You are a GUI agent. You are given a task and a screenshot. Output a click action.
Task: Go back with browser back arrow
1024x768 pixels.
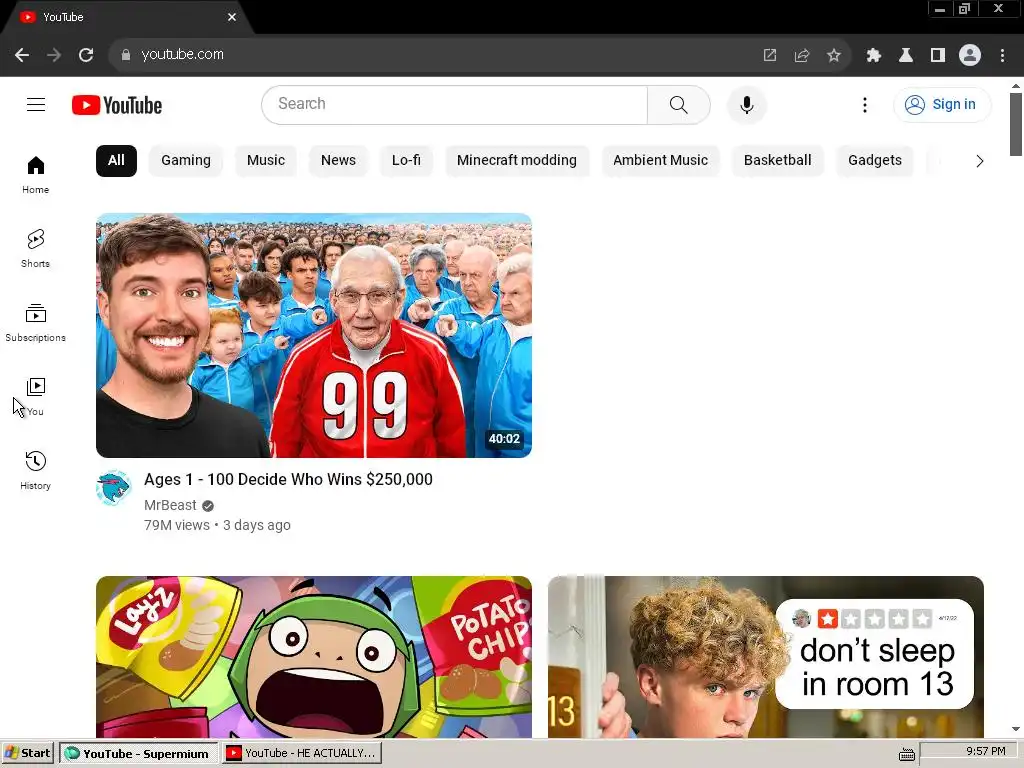pyautogui.click(x=22, y=55)
